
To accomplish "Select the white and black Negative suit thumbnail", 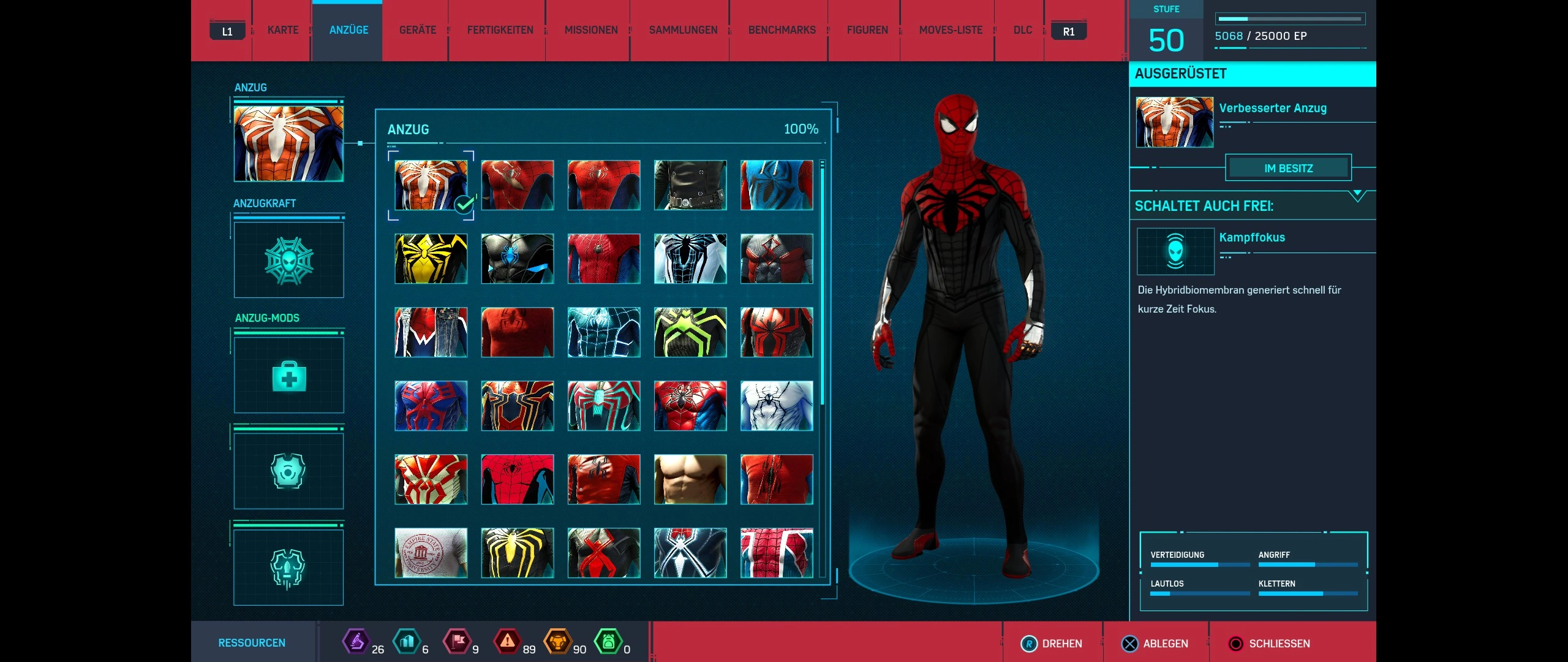I will click(x=690, y=259).
